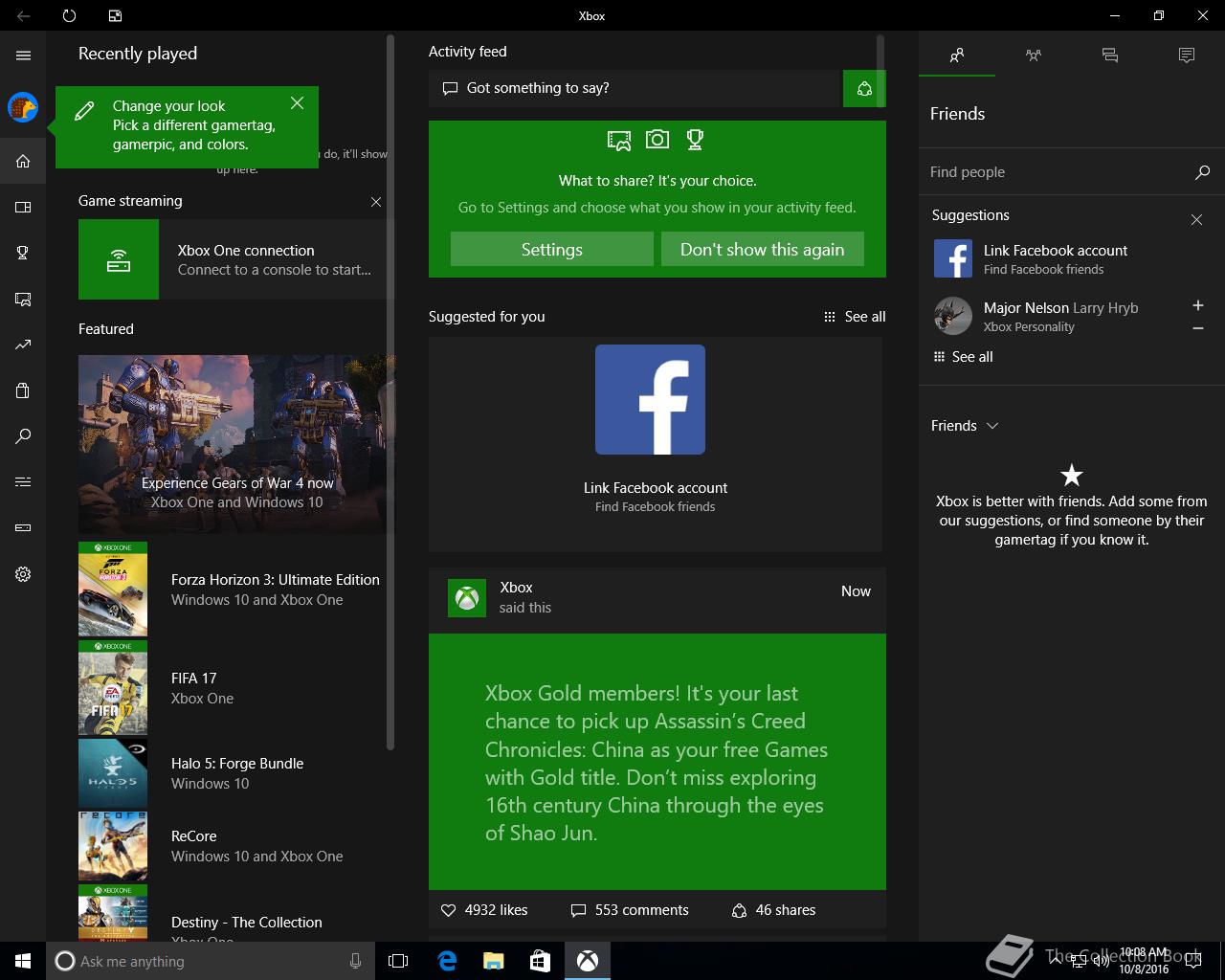
Task: Open Windows Store from the taskbar
Action: [540, 961]
